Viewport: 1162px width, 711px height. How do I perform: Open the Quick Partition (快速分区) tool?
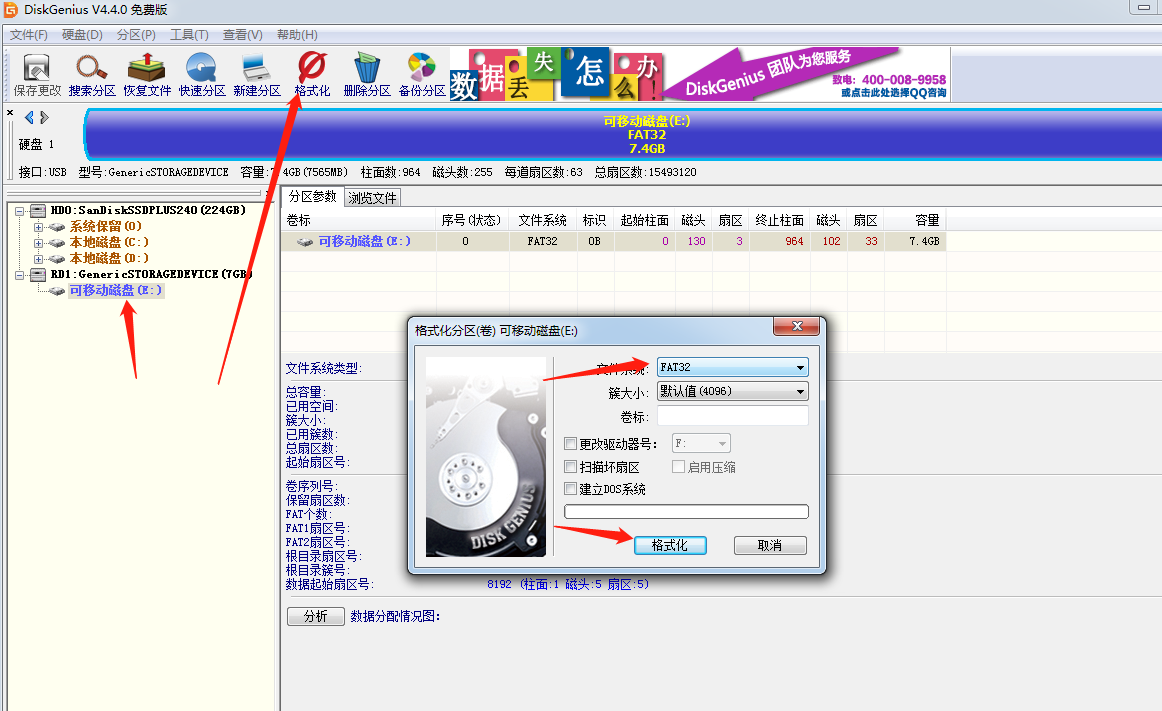202,75
